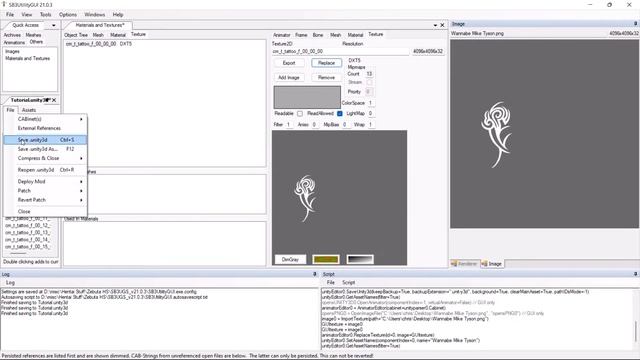Choose Save .unity3d from File menu
This screenshot has height=360, width=640.
tap(45, 140)
